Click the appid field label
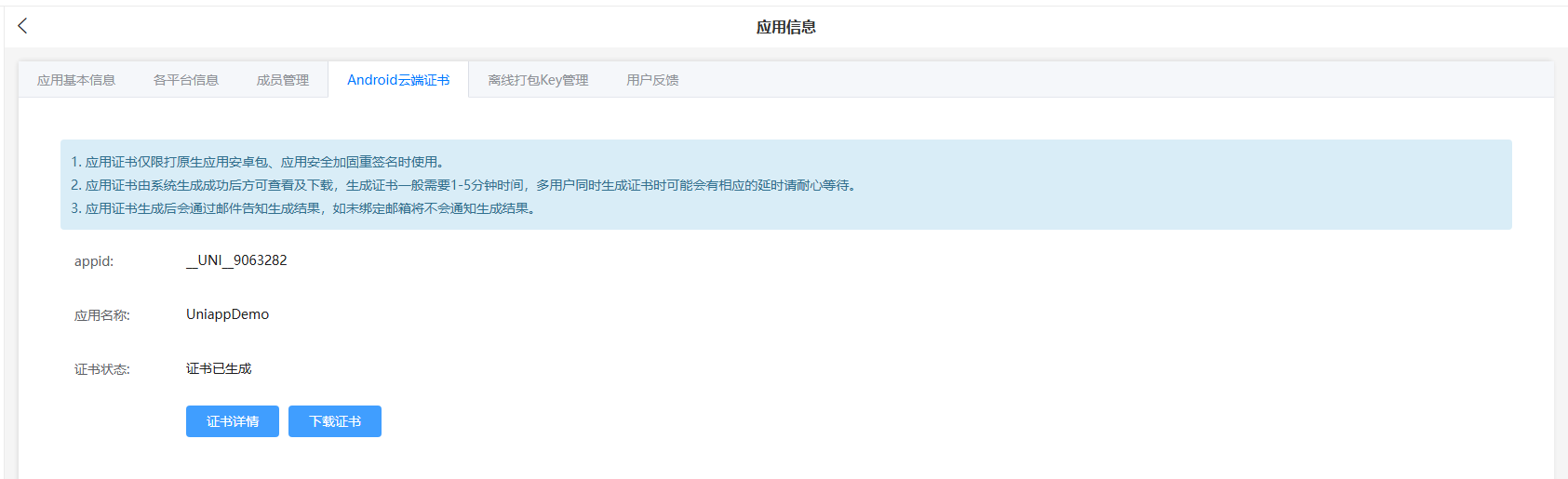Viewport: 1568px width, 479px height. point(94,261)
